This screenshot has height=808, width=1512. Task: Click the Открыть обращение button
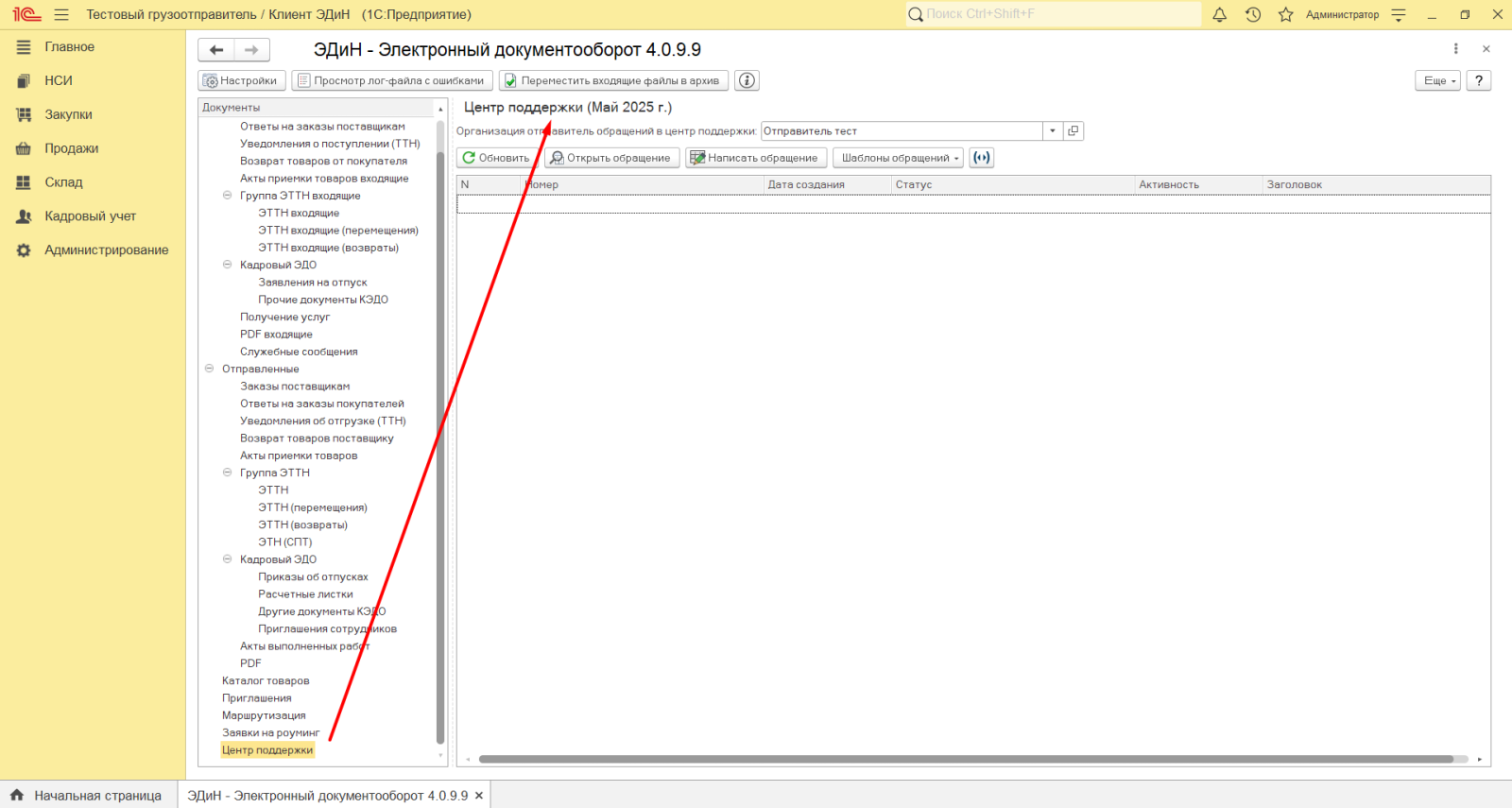tap(611, 158)
